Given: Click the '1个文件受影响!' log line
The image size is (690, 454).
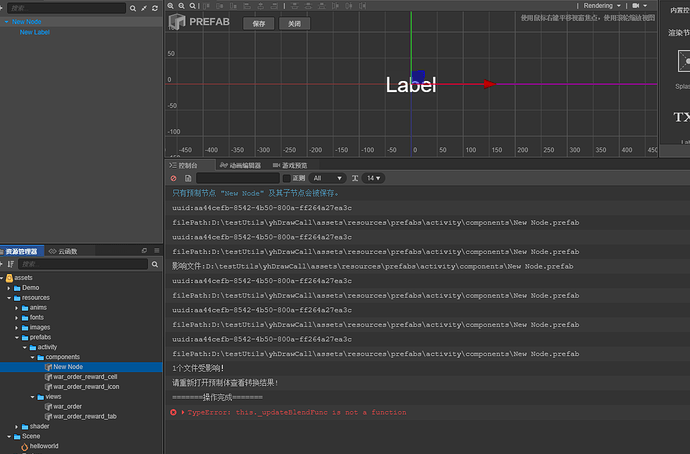Looking at the screenshot, I should coord(198,368).
